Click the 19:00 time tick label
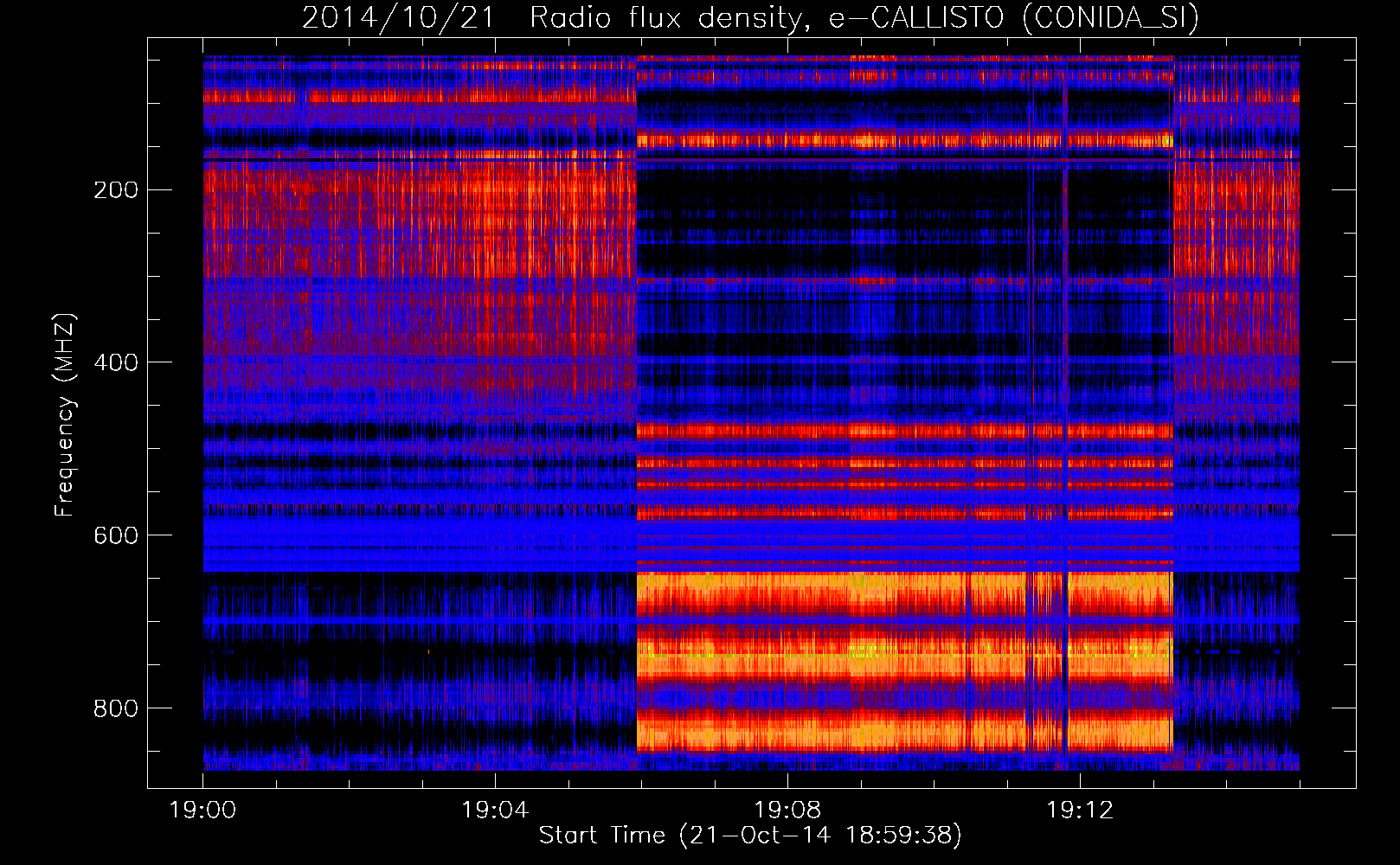Screen dimensions: 1400x865 [x=203, y=811]
